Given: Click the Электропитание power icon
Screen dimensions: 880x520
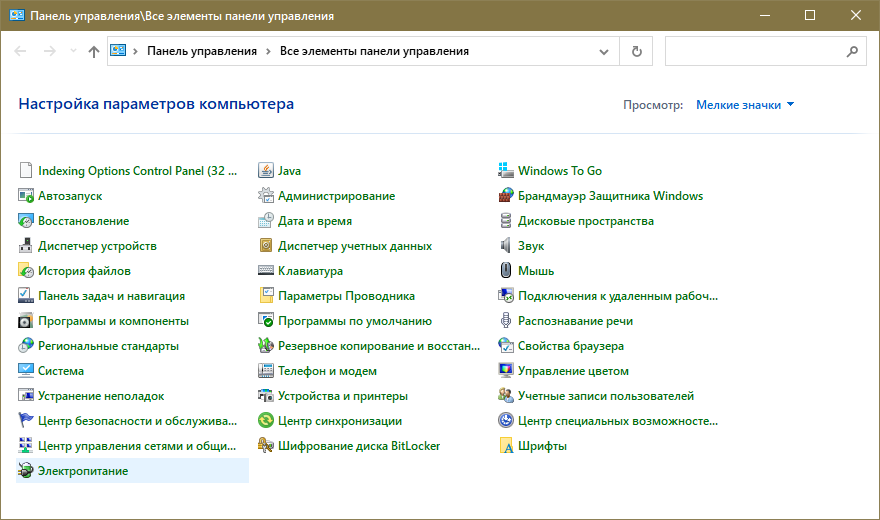Looking at the screenshot, I should [x=26, y=471].
